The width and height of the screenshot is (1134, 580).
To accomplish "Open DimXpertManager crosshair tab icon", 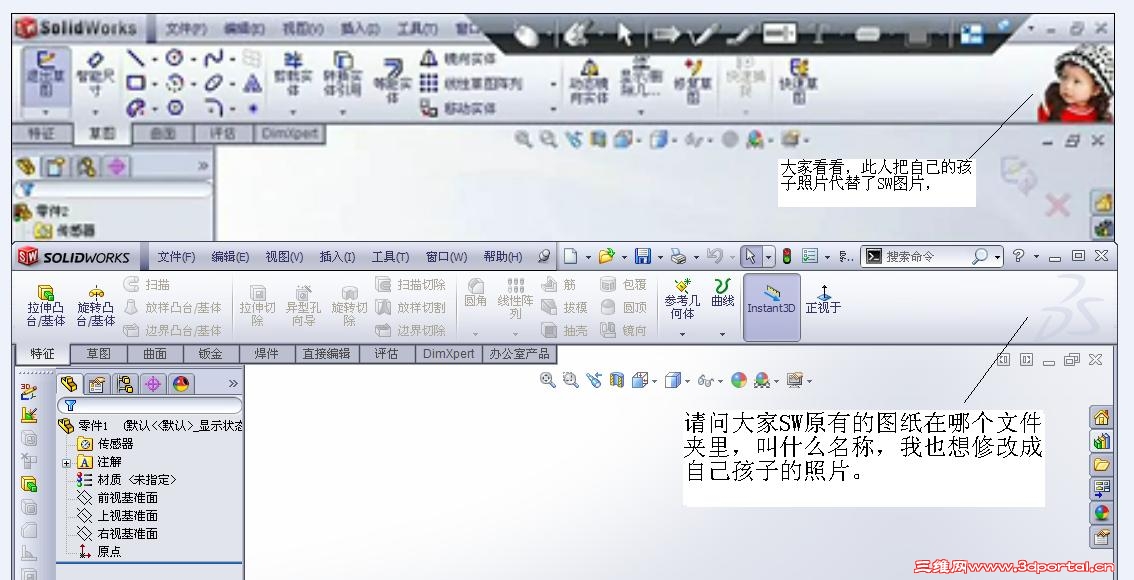I will coord(153,383).
